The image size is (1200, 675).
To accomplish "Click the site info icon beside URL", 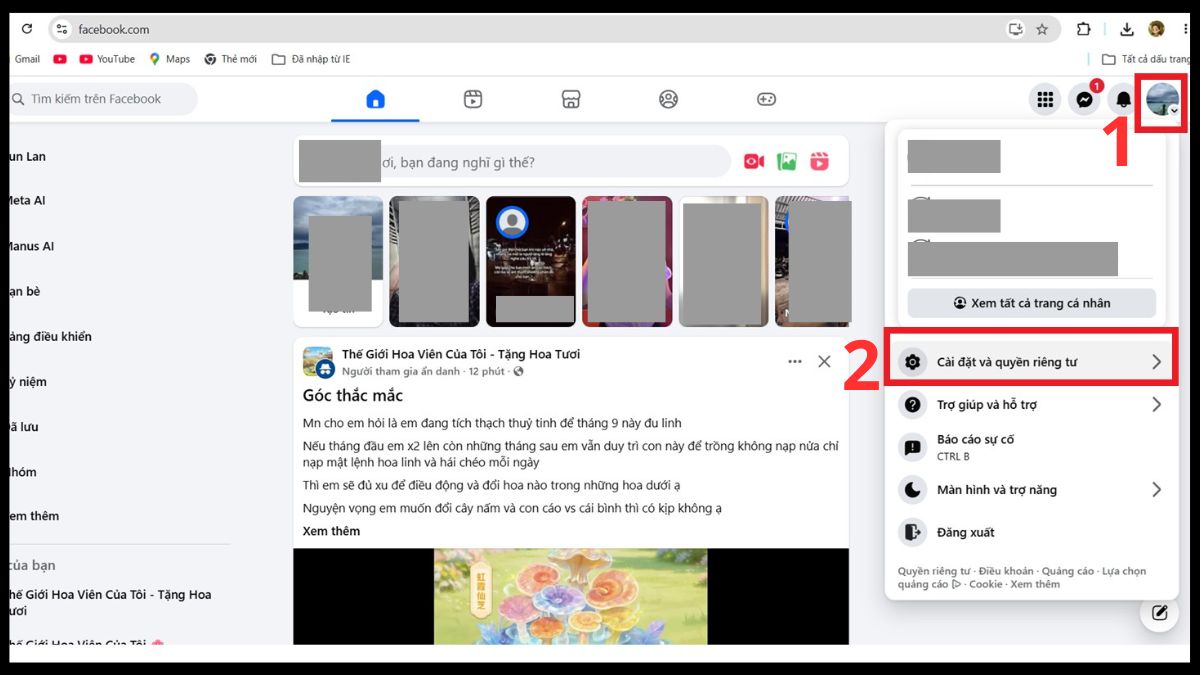I will point(62,29).
